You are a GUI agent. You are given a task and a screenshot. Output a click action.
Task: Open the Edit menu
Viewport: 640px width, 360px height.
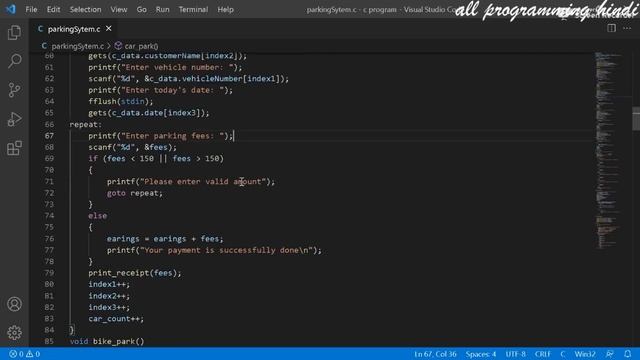click(x=53, y=9)
